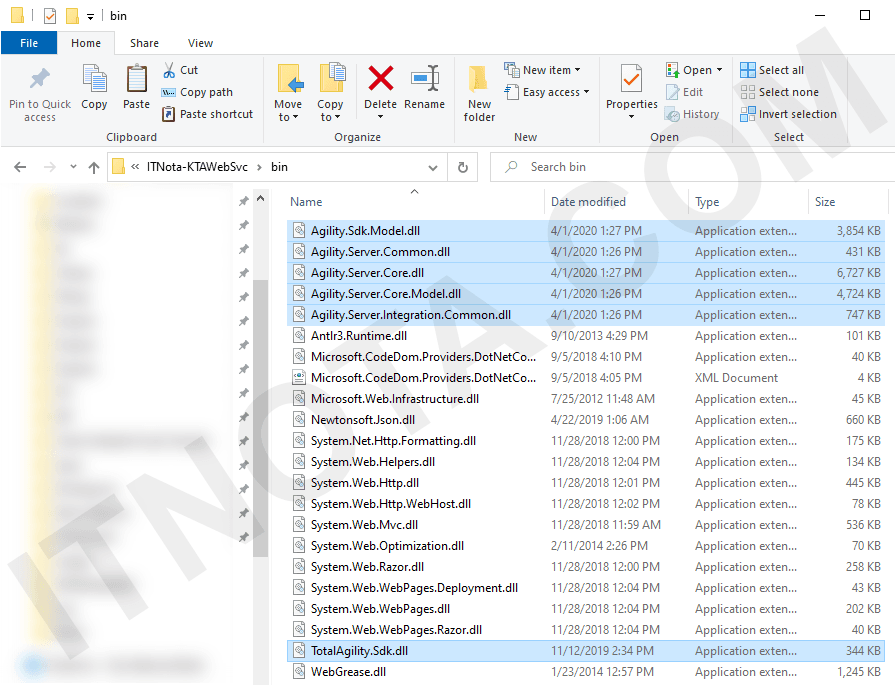Open the Move to dropdown
Viewport: 895px width, 685px height.
[x=288, y=92]
